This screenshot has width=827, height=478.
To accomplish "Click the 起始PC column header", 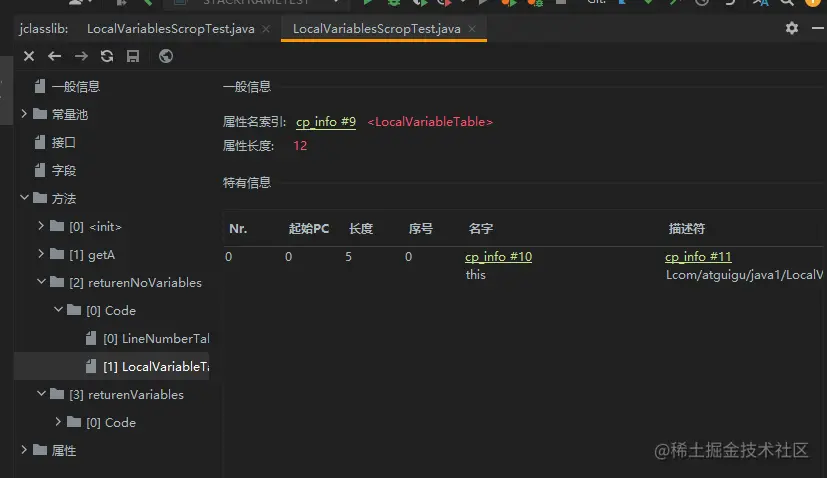I will (x=309, y=228).
